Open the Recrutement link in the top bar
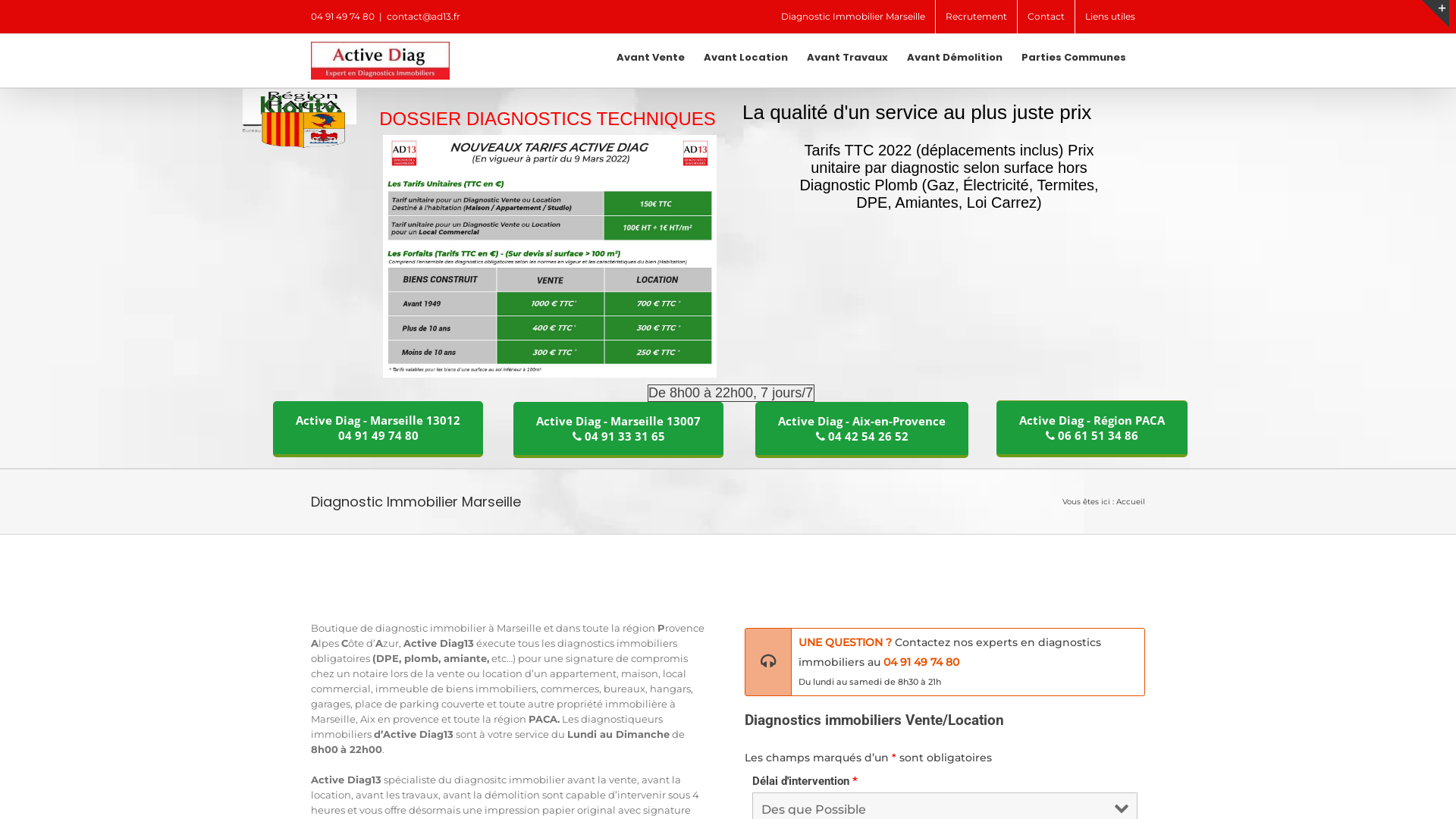This screenshot has height=819, width=1456. (x=976, y=17)
